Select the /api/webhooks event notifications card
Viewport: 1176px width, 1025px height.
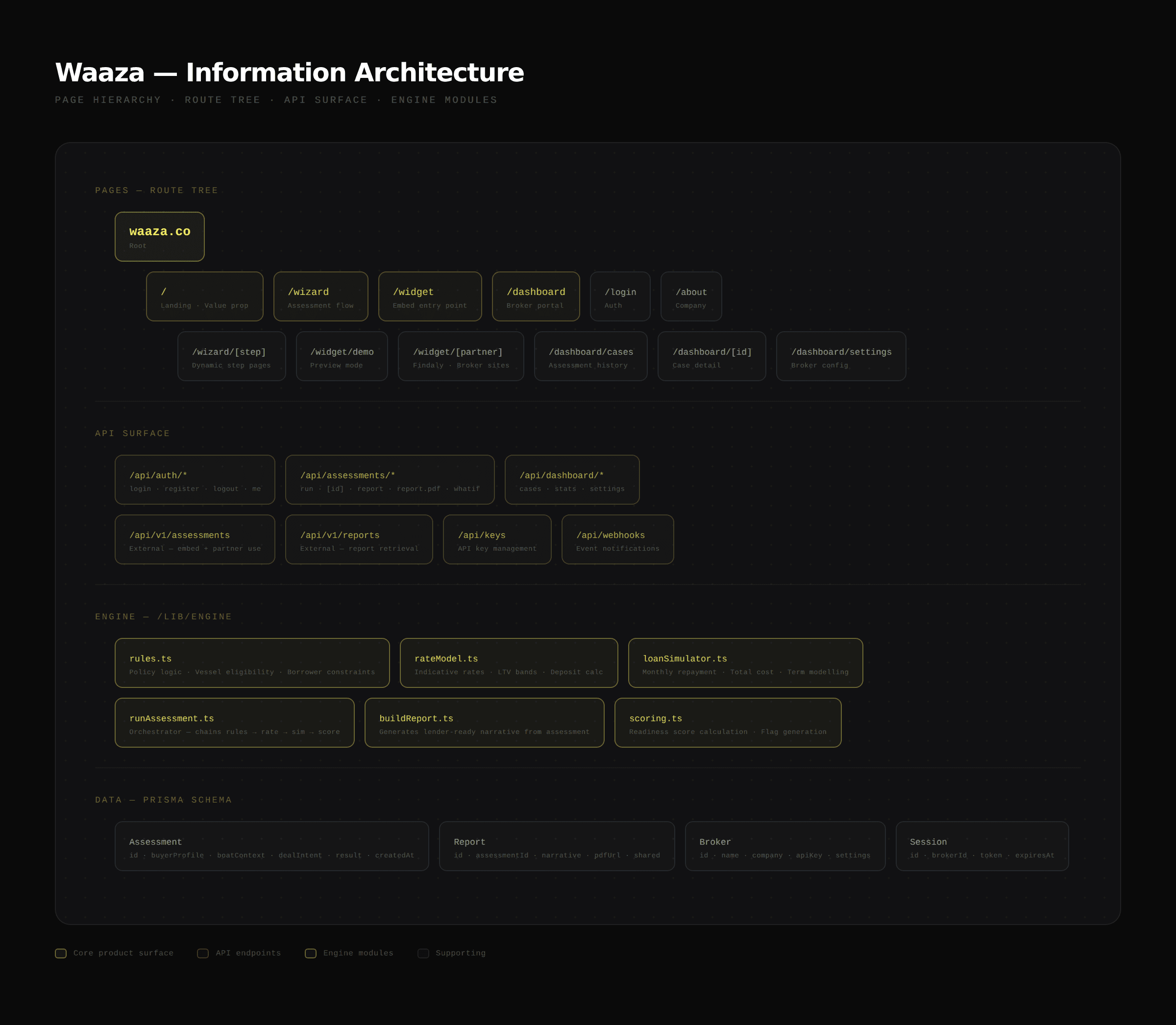click(x=617, y=539)
